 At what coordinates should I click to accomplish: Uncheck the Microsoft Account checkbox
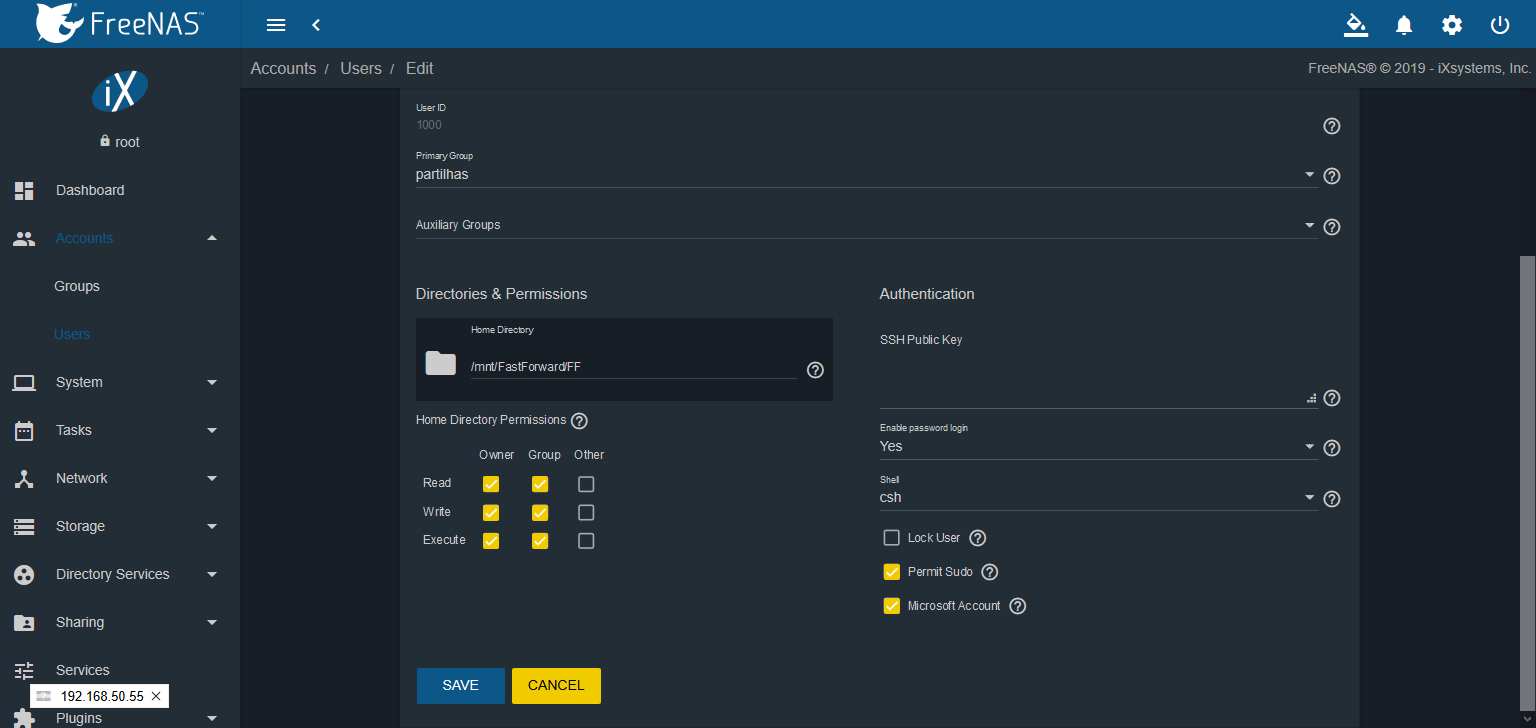click(x=892, y=606)
